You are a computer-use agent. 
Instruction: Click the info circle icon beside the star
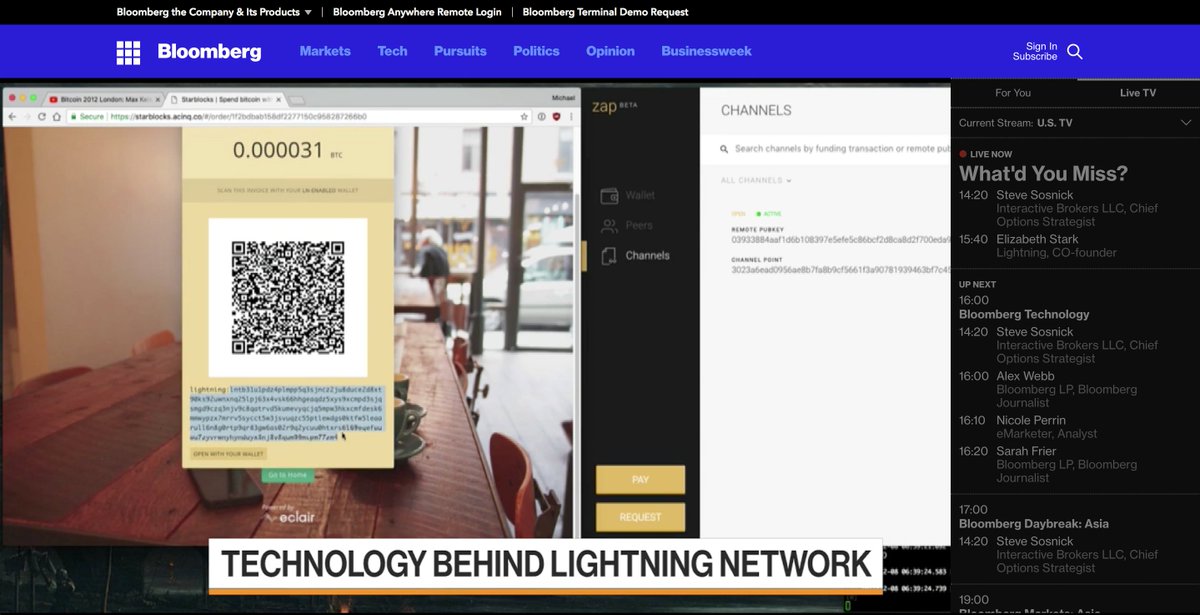(x=541, y=116)
